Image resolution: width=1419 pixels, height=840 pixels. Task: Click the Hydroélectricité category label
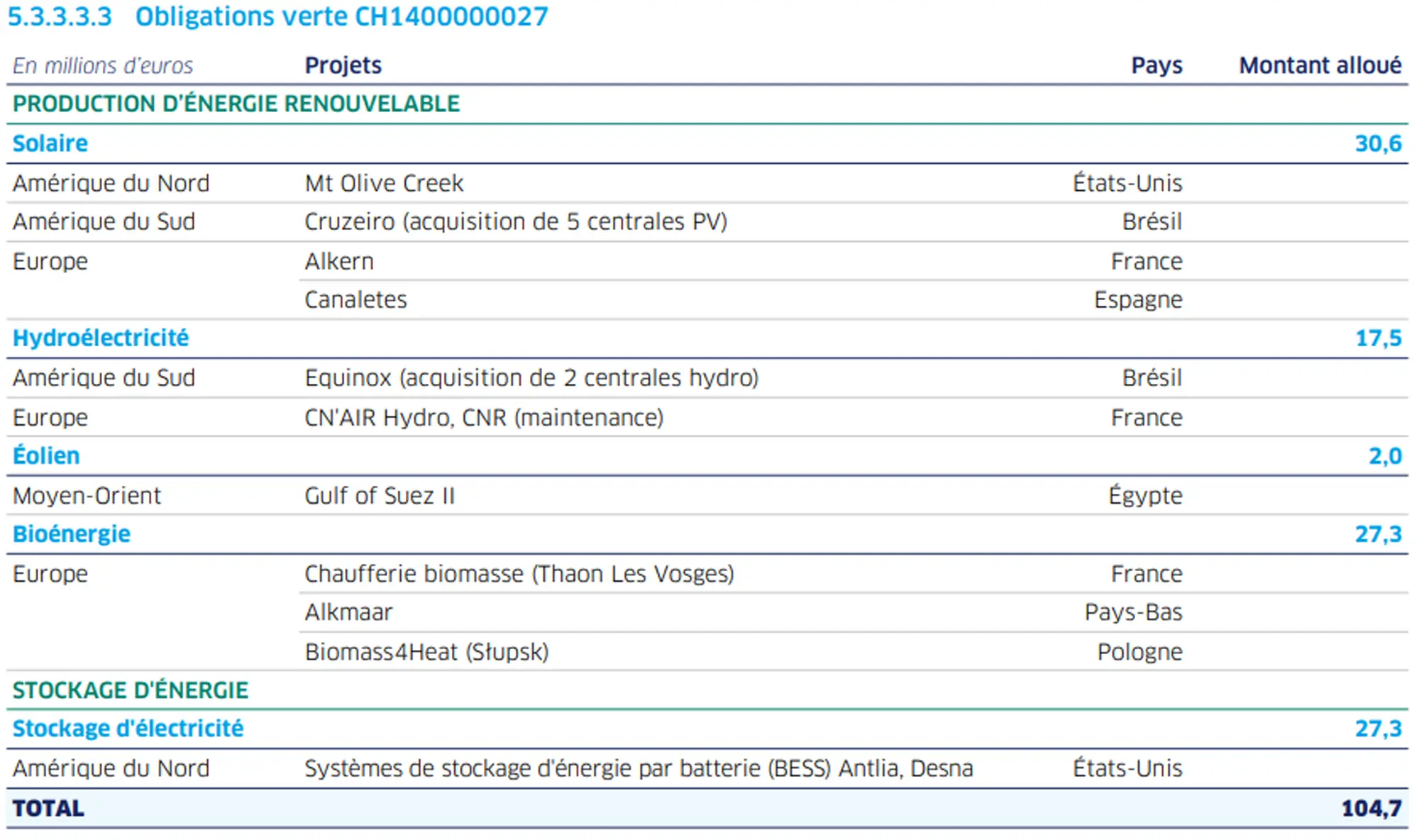[101, 338]
